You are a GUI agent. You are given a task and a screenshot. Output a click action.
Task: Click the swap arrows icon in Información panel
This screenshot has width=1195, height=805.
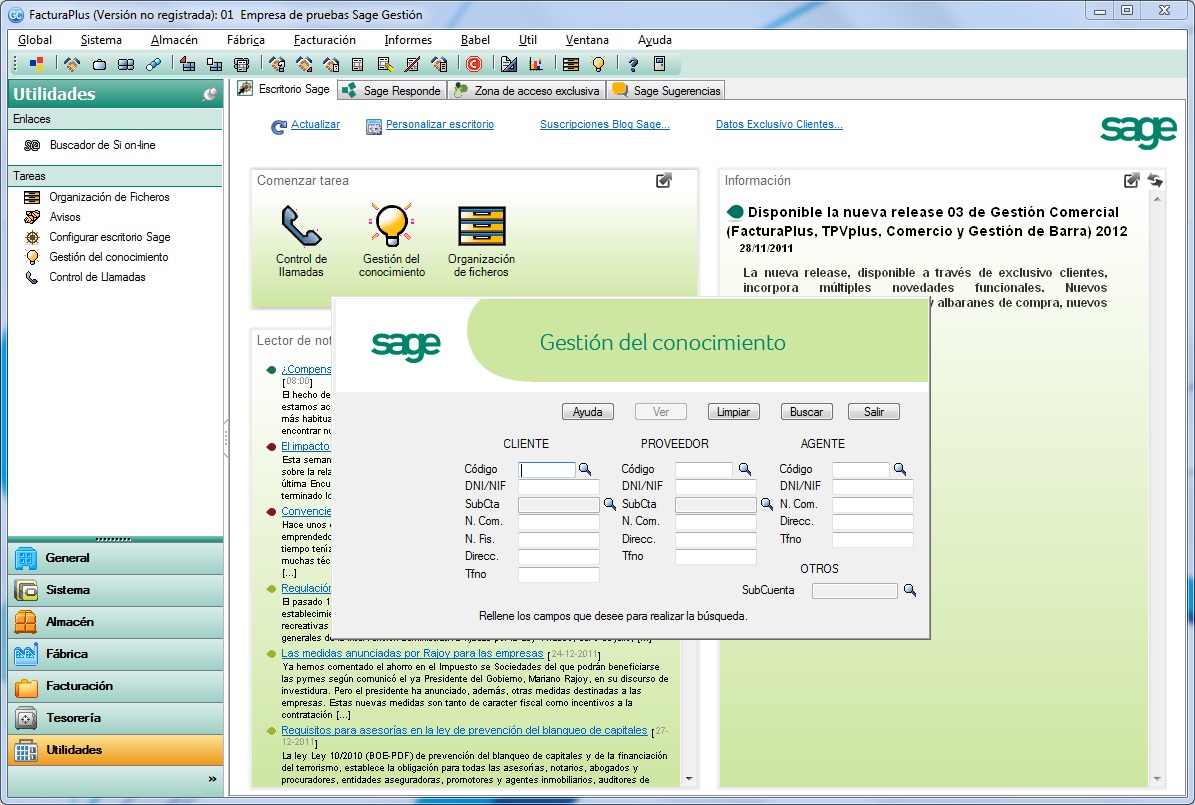point(1155,181)
